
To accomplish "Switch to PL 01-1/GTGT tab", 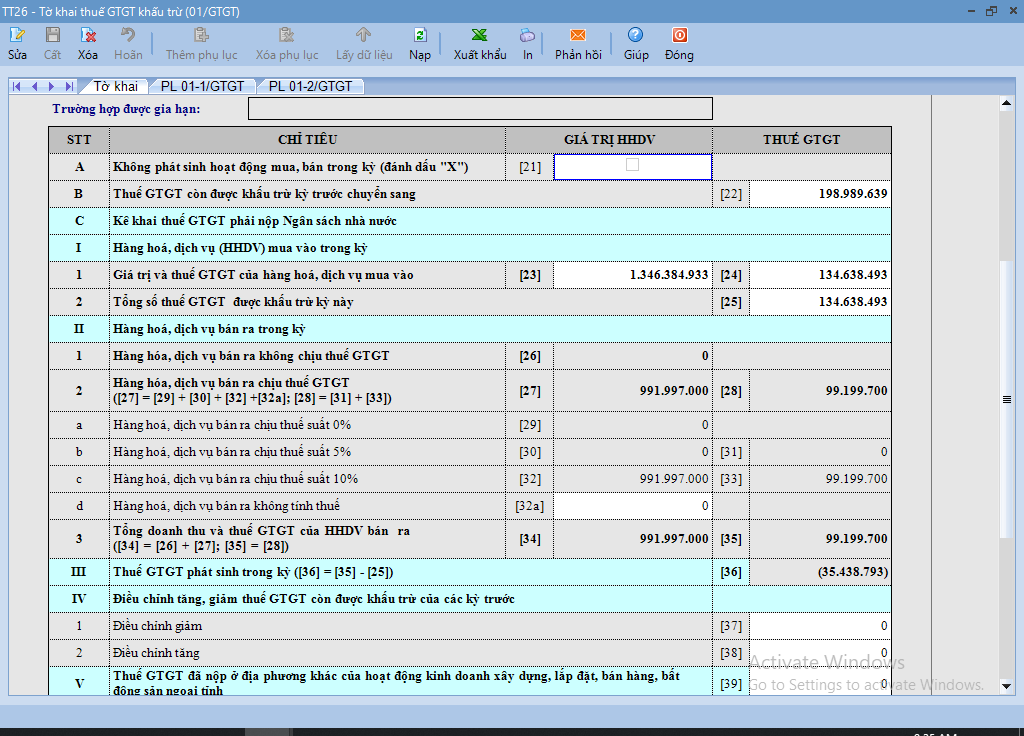I will (202, 86).
